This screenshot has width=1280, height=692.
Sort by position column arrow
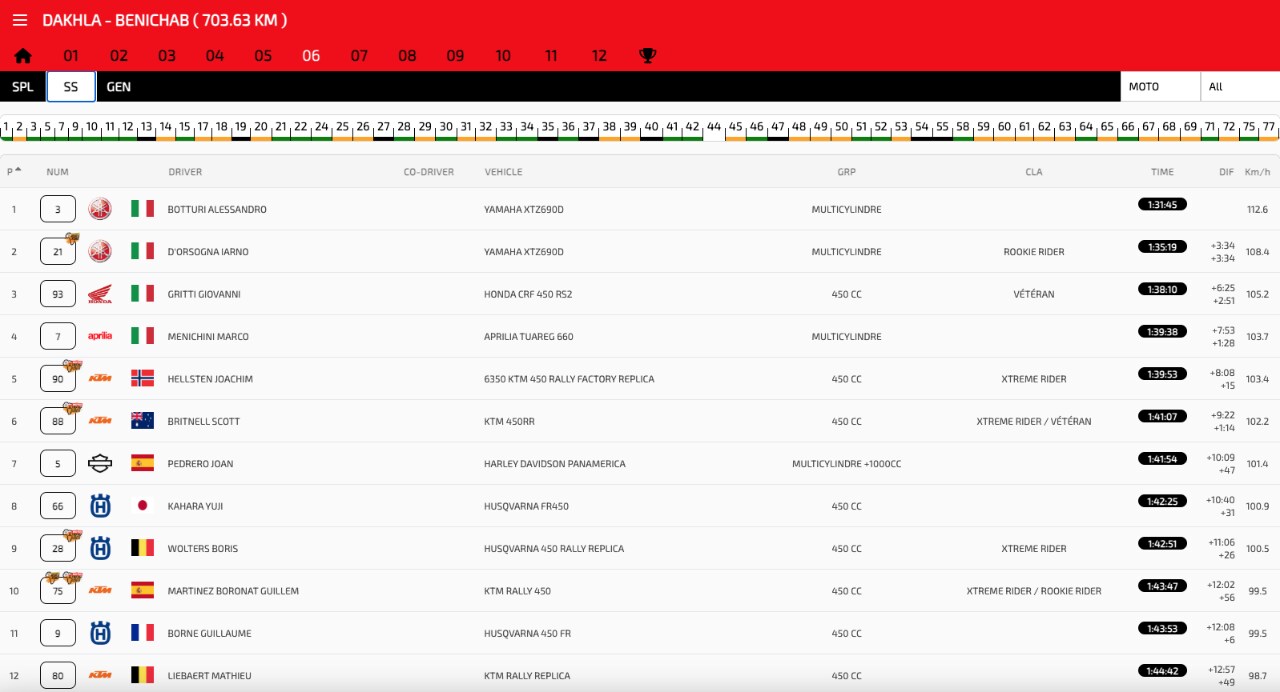click(18, 170)
